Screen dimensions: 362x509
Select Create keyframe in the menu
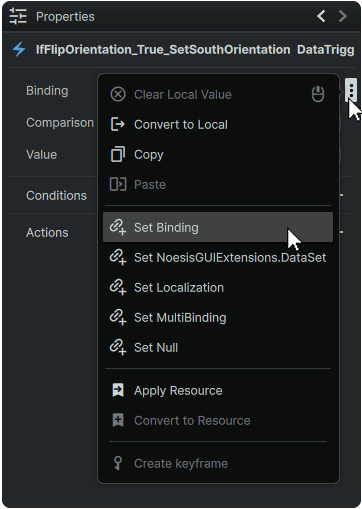pos(218,463)
